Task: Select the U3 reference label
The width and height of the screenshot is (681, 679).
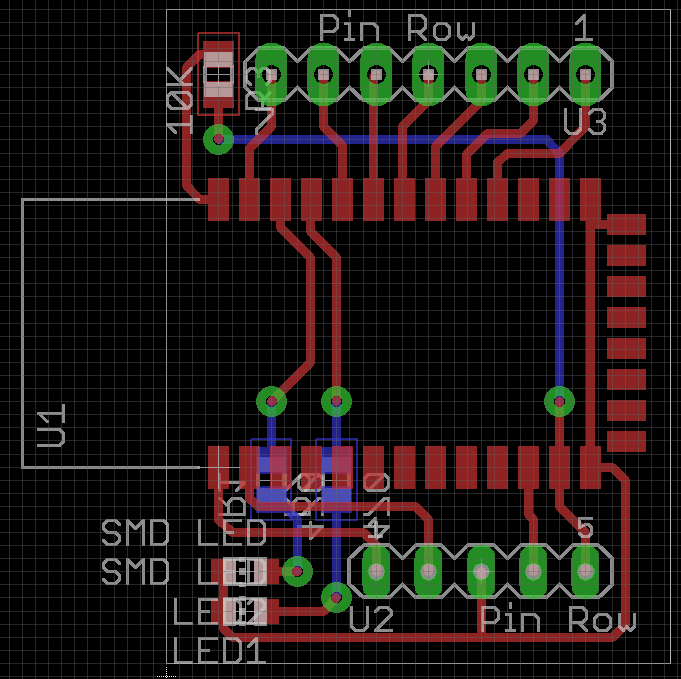Action: [584, 122]
